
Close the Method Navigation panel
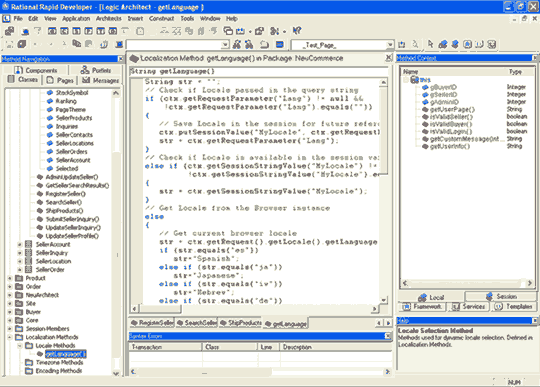pos(121,59)
